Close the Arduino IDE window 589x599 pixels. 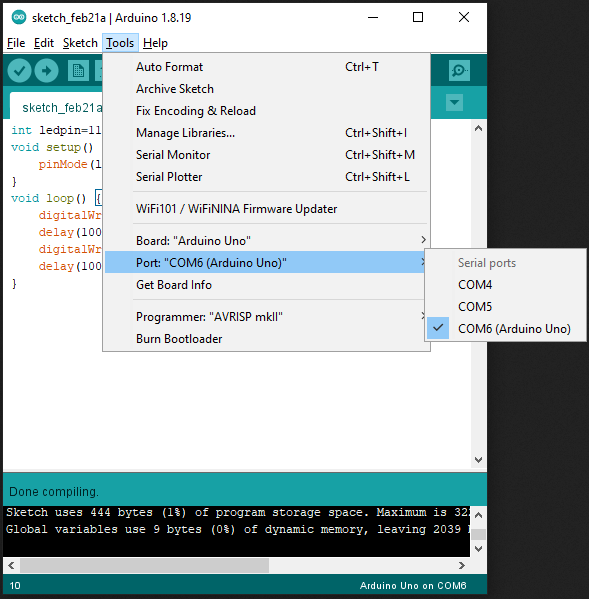[x=464, y=17]
